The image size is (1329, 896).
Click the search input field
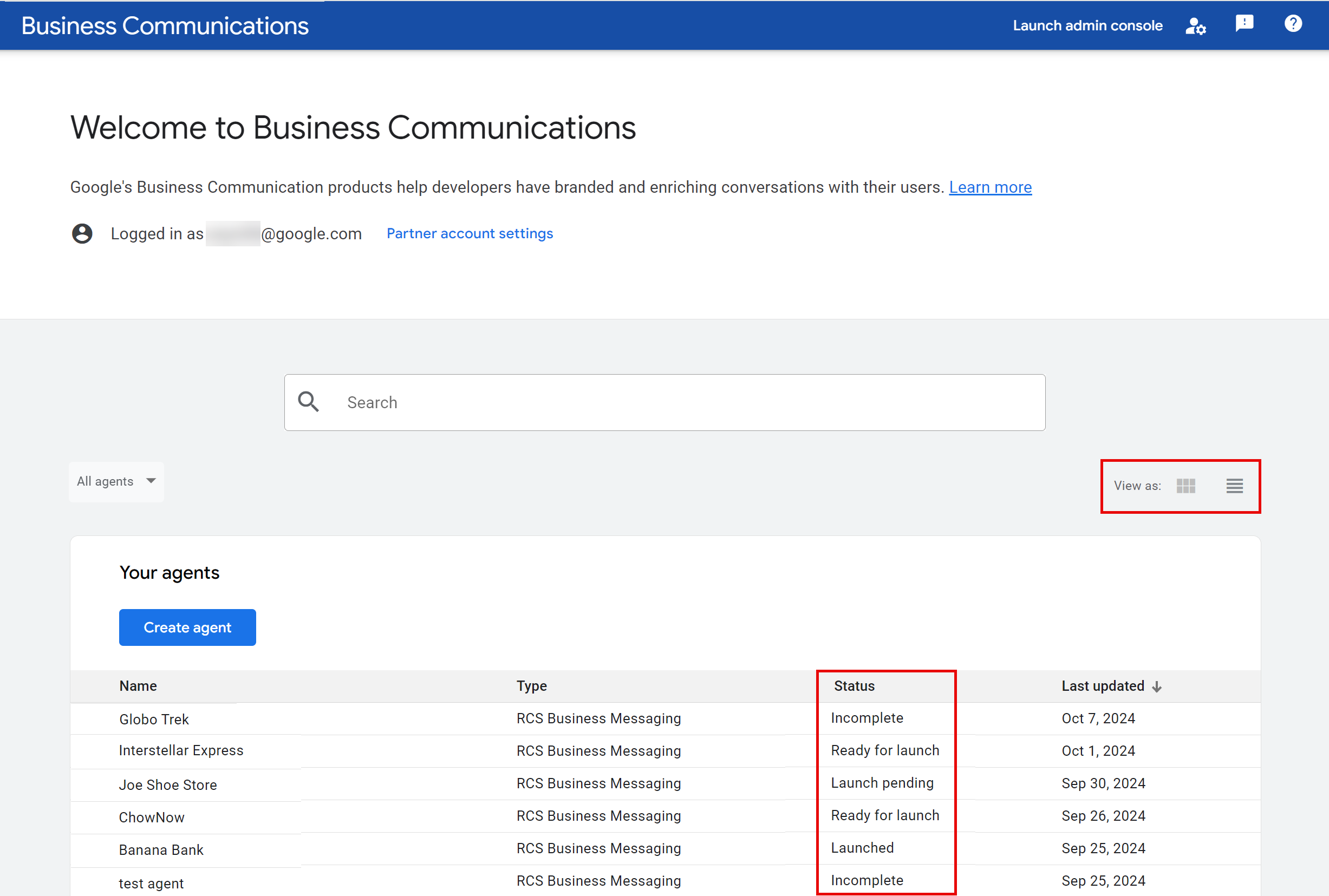coord(665,402)
